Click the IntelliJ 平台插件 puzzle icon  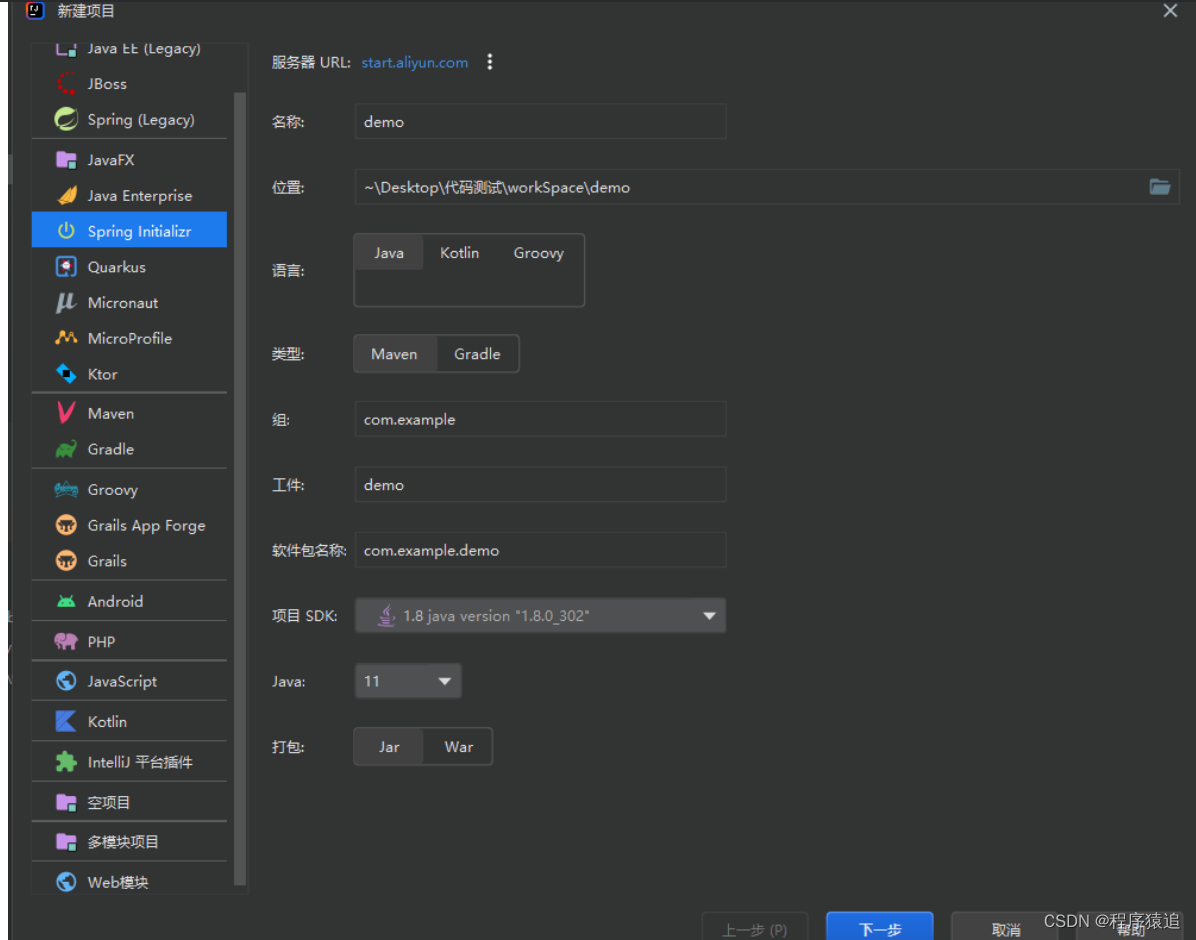66,762
